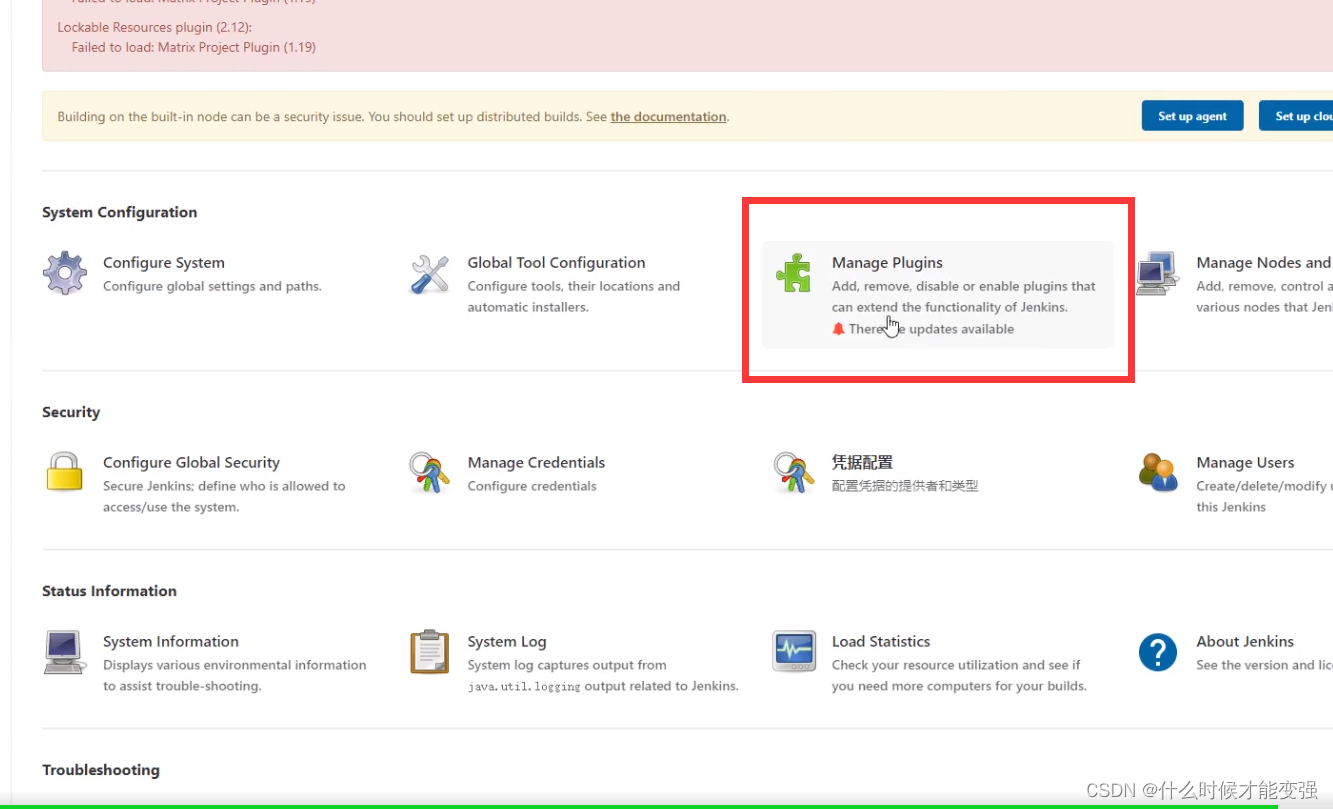Click the Status Information section heading

[x=109, y=591]
